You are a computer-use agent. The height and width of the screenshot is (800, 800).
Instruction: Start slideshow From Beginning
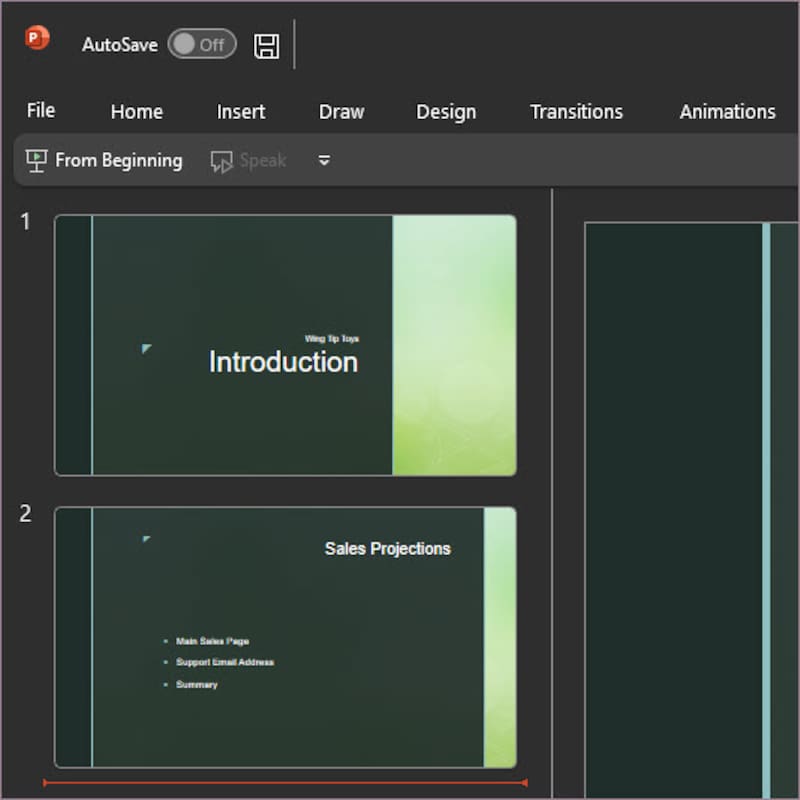click(104, 160)
